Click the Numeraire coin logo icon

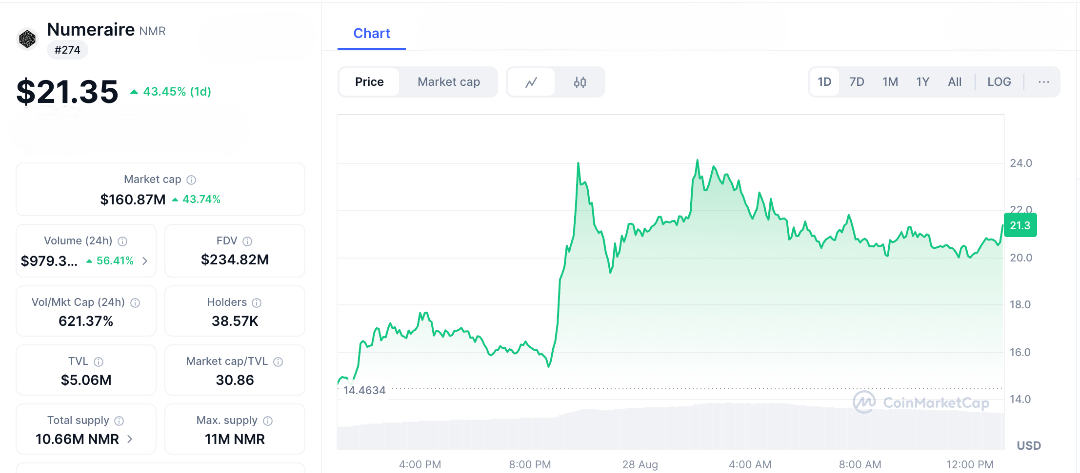27,39
